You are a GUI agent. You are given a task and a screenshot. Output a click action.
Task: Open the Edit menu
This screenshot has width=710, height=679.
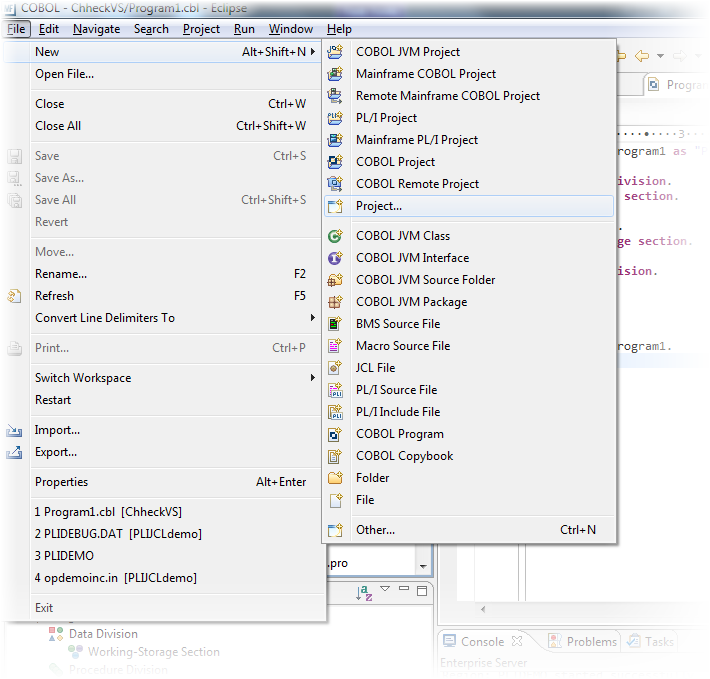(x=48, y=29)
